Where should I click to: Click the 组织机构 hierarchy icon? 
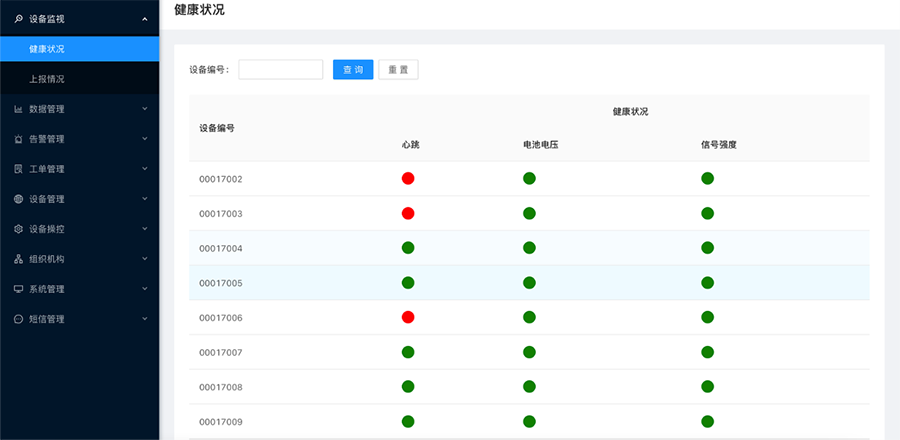(x=18, y=259)
